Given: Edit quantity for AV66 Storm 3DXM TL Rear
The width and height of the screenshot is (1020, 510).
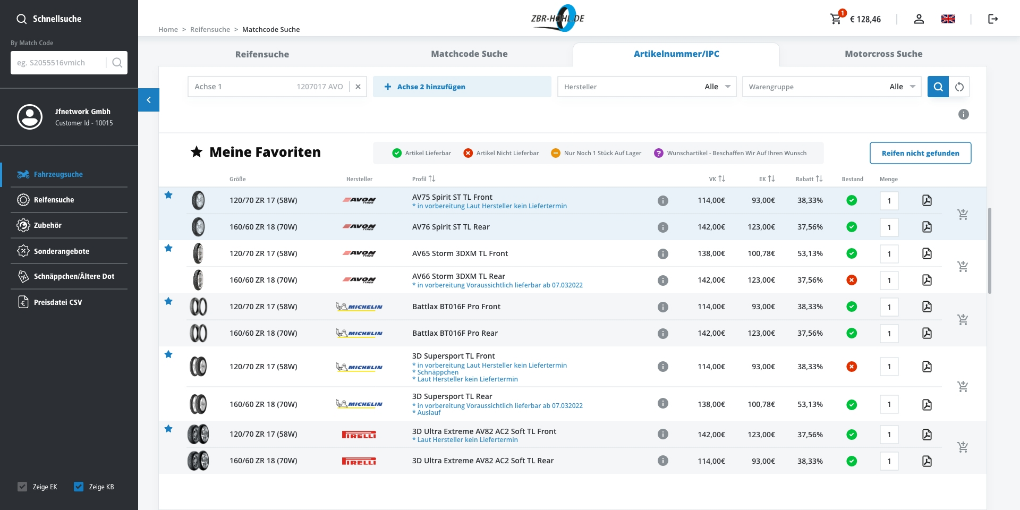Looking at the screenshot, I should (889, 280).
